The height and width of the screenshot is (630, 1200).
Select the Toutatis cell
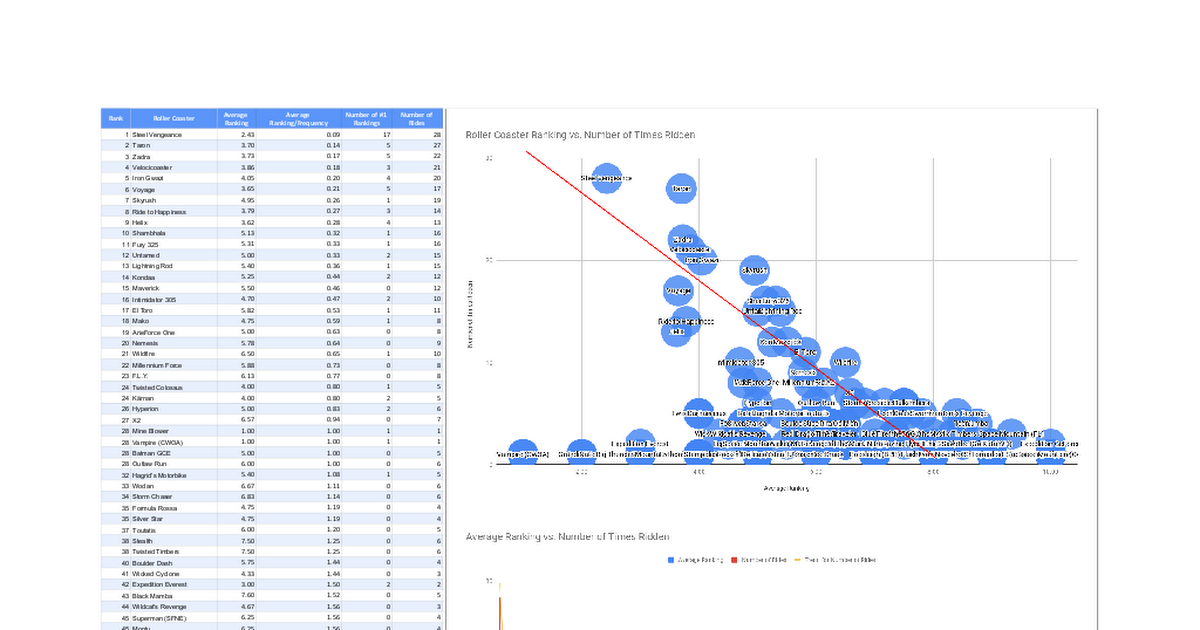click(x=172, y=530)
